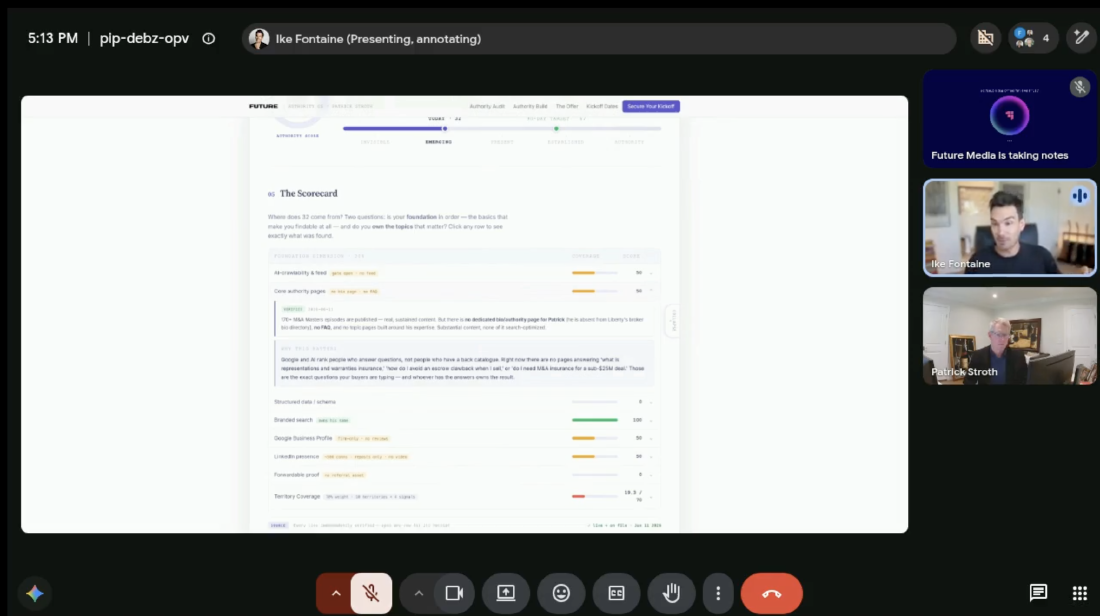Open video settings arrow beside camera
Screen dimensions: 1100x616
418,594
